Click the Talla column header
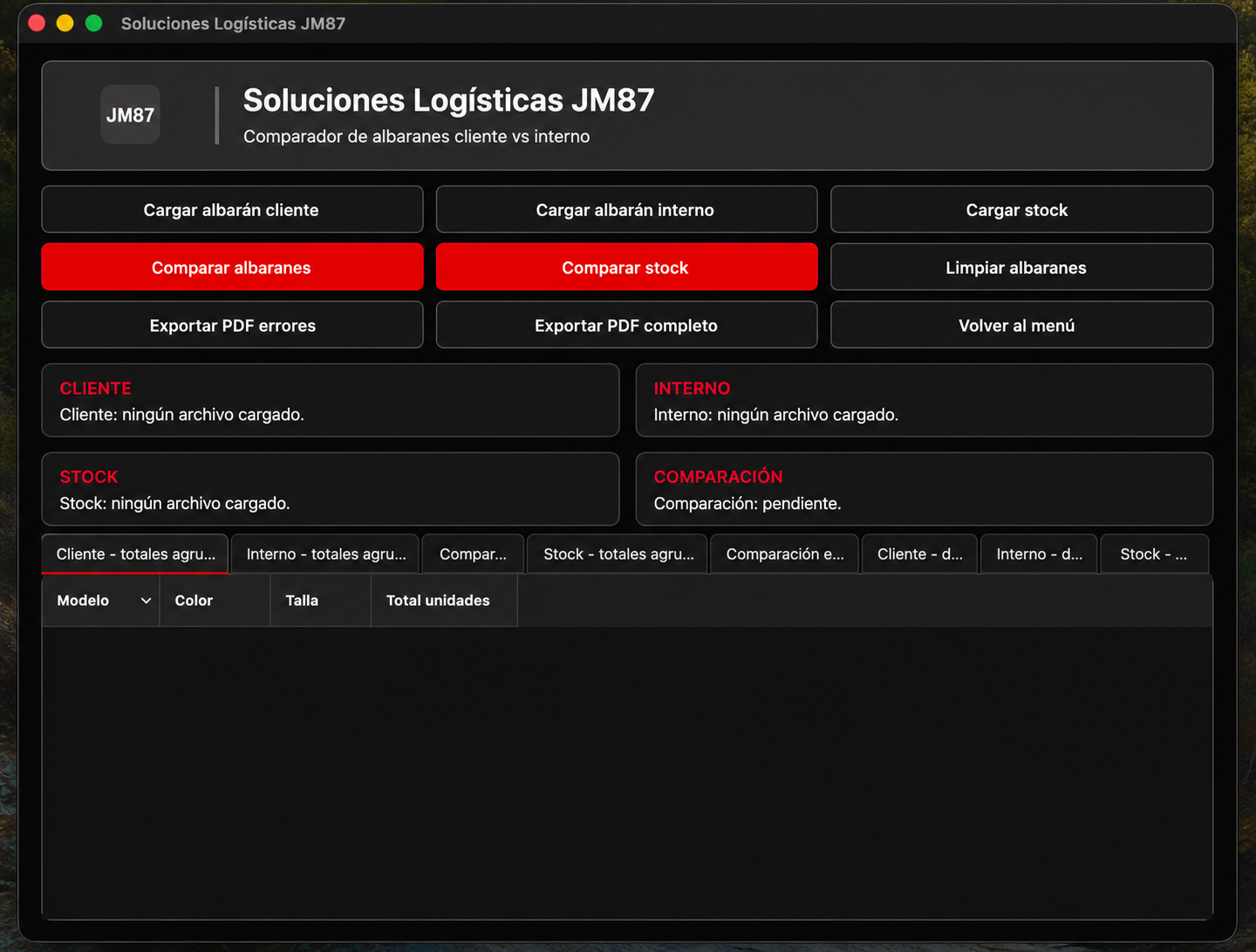This screenshot has width=1256, height=952. point(321,601)
